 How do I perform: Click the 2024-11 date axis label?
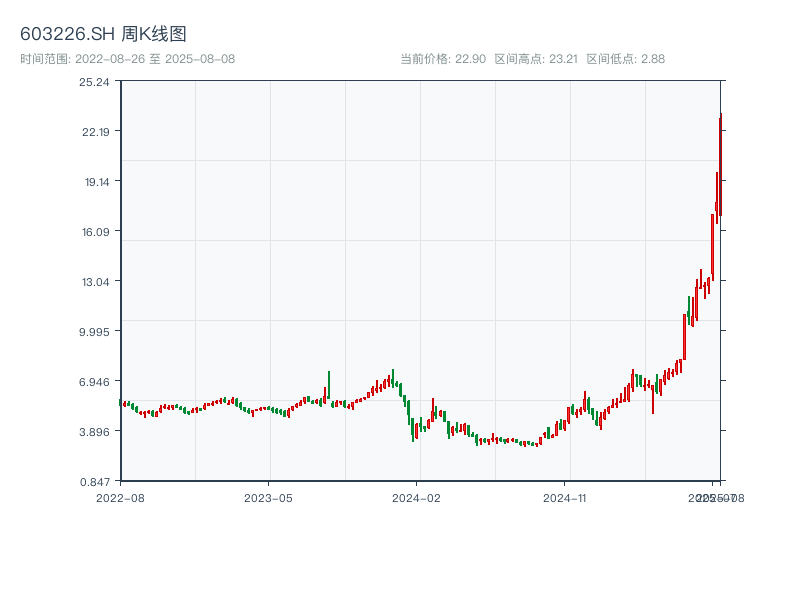(x=566, y=497)
